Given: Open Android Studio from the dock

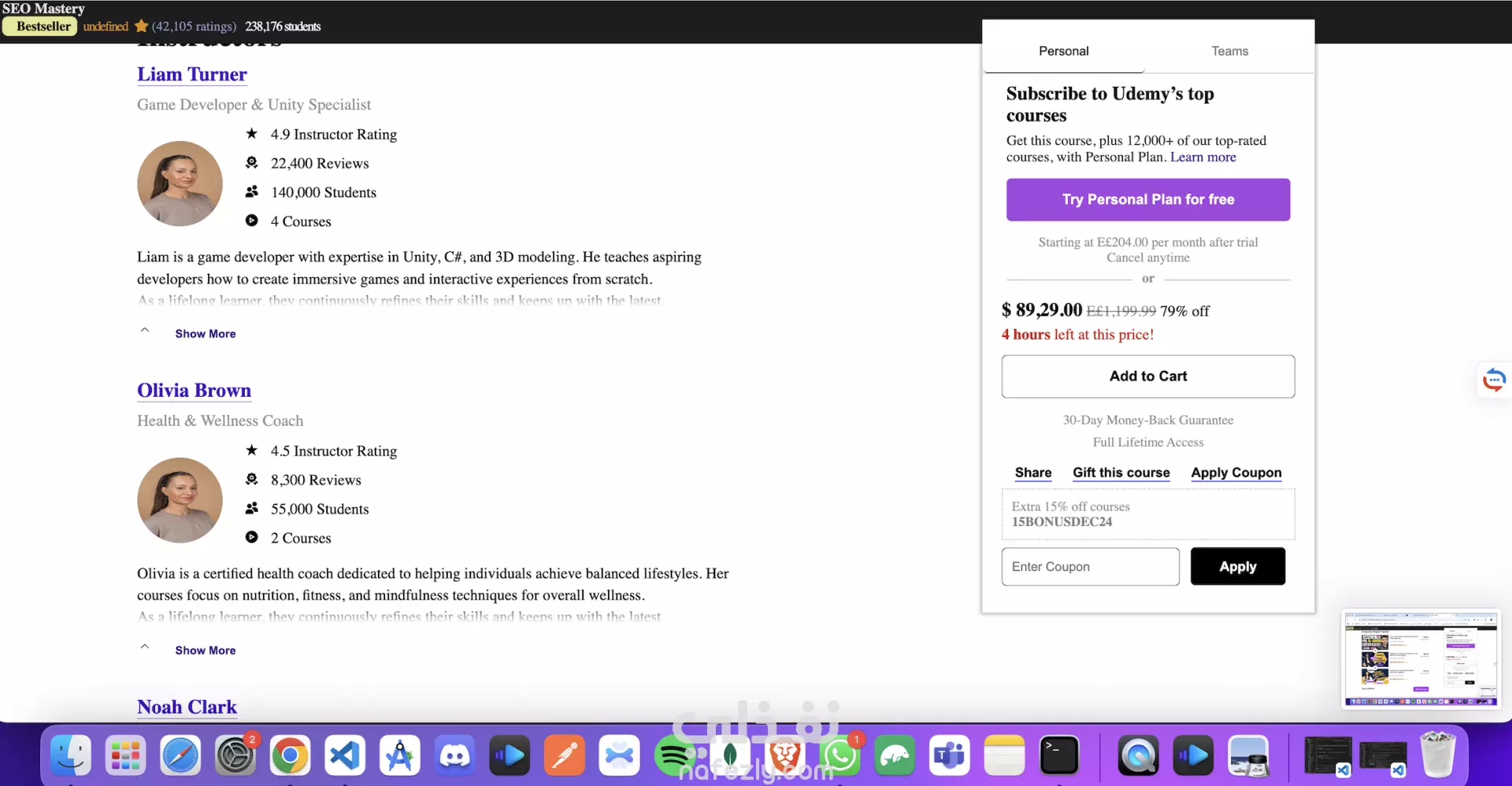Looking at the screenshot, I should click(399, 756).
